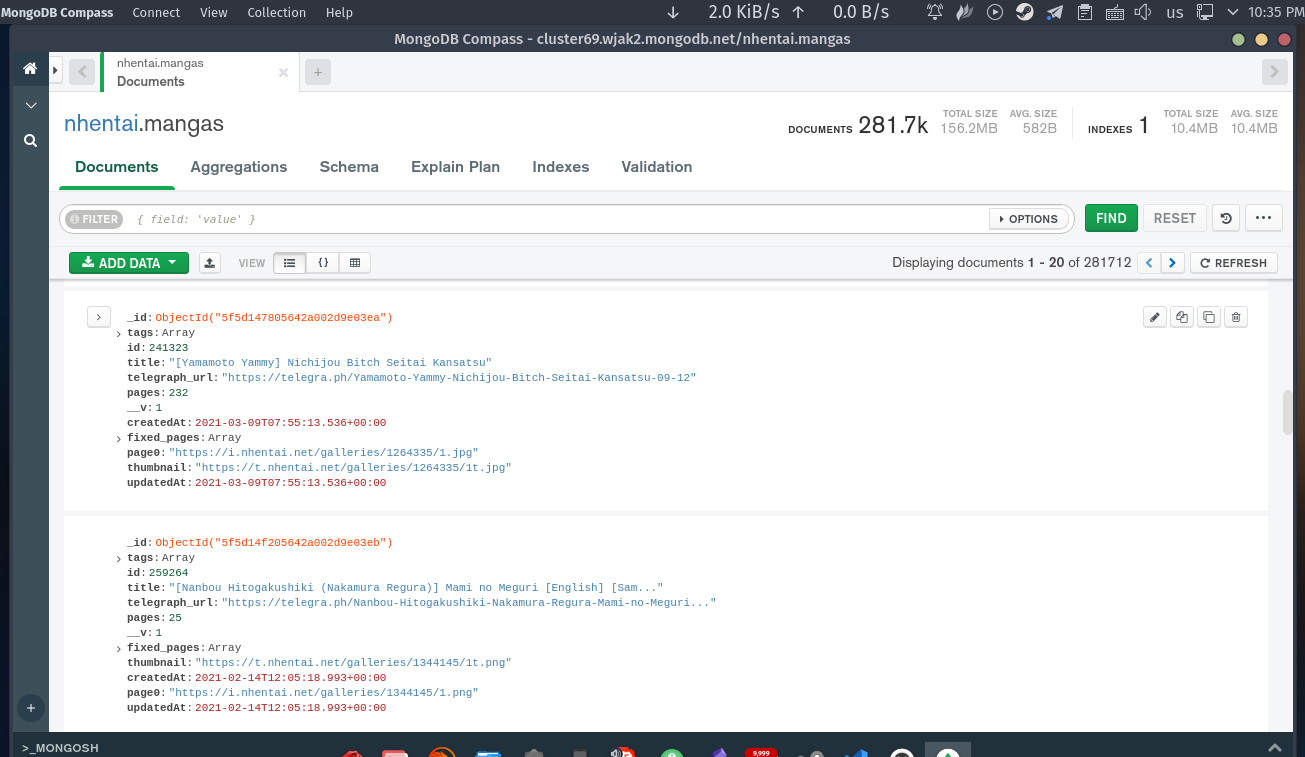1305x757 pixels.
Task: Open the Connect menu
Action: pyautogui.click(x=156, y=13)
